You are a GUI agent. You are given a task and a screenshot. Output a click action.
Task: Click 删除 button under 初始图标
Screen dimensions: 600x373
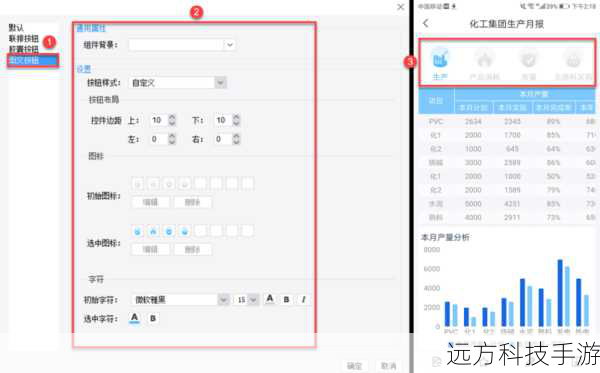192,202
